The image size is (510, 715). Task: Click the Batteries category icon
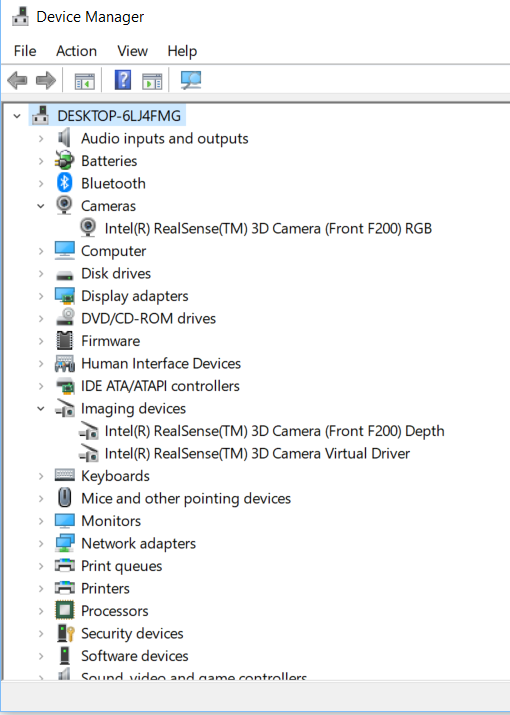coord(64,161)
